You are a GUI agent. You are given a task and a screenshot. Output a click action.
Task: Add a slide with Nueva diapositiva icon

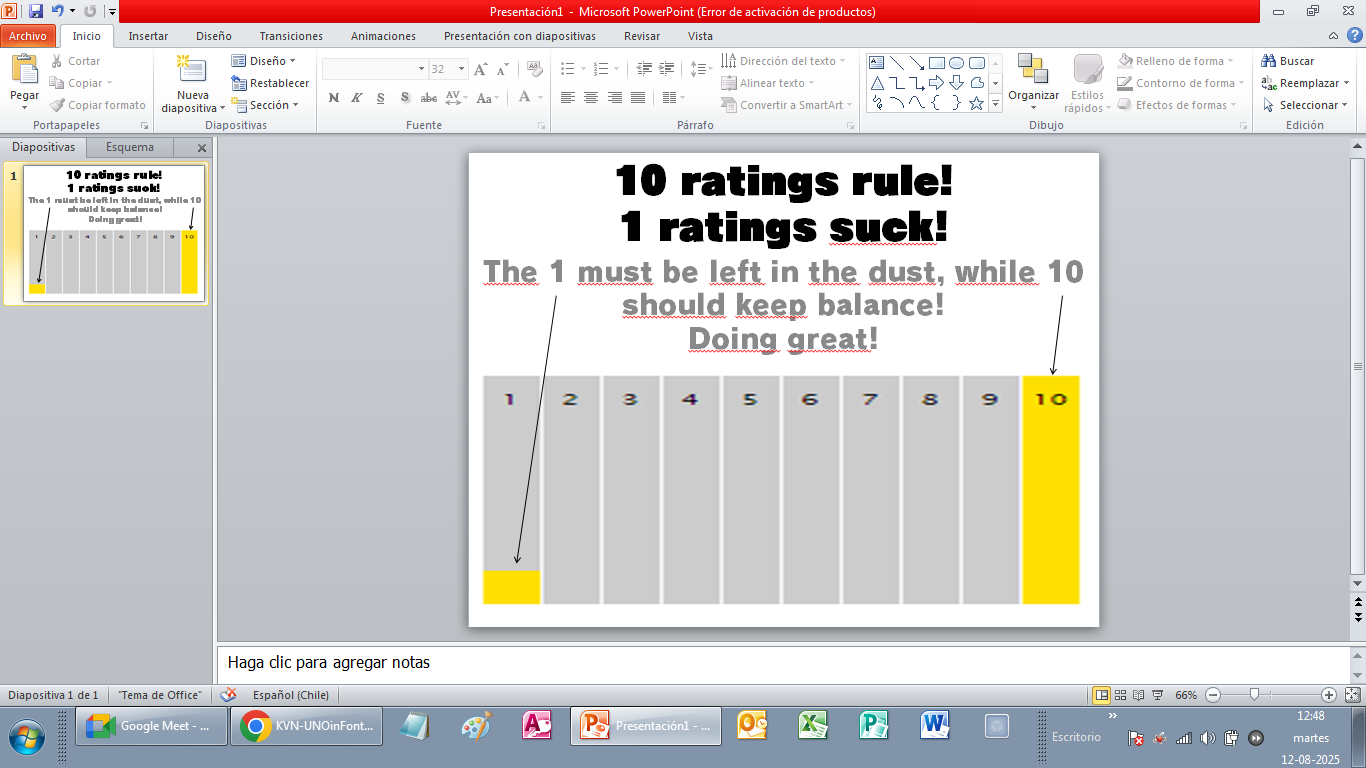[190, 72]
